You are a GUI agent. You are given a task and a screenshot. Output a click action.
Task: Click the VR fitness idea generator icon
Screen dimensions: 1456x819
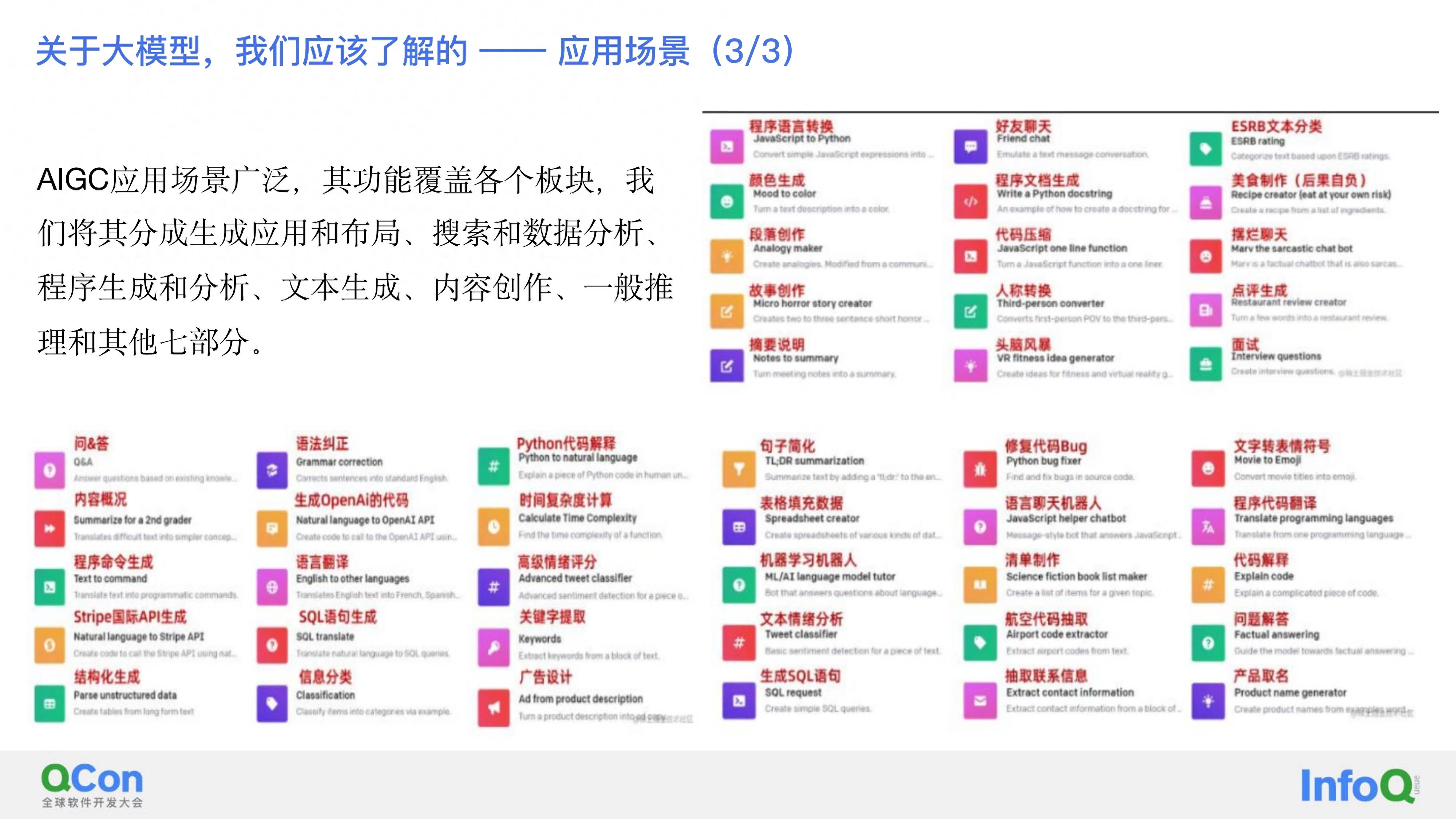tap(970, 366)
